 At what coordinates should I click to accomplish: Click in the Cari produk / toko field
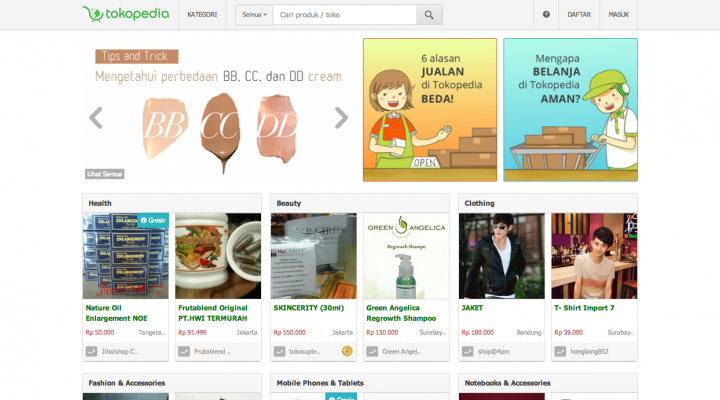click(x=344, y=15)
